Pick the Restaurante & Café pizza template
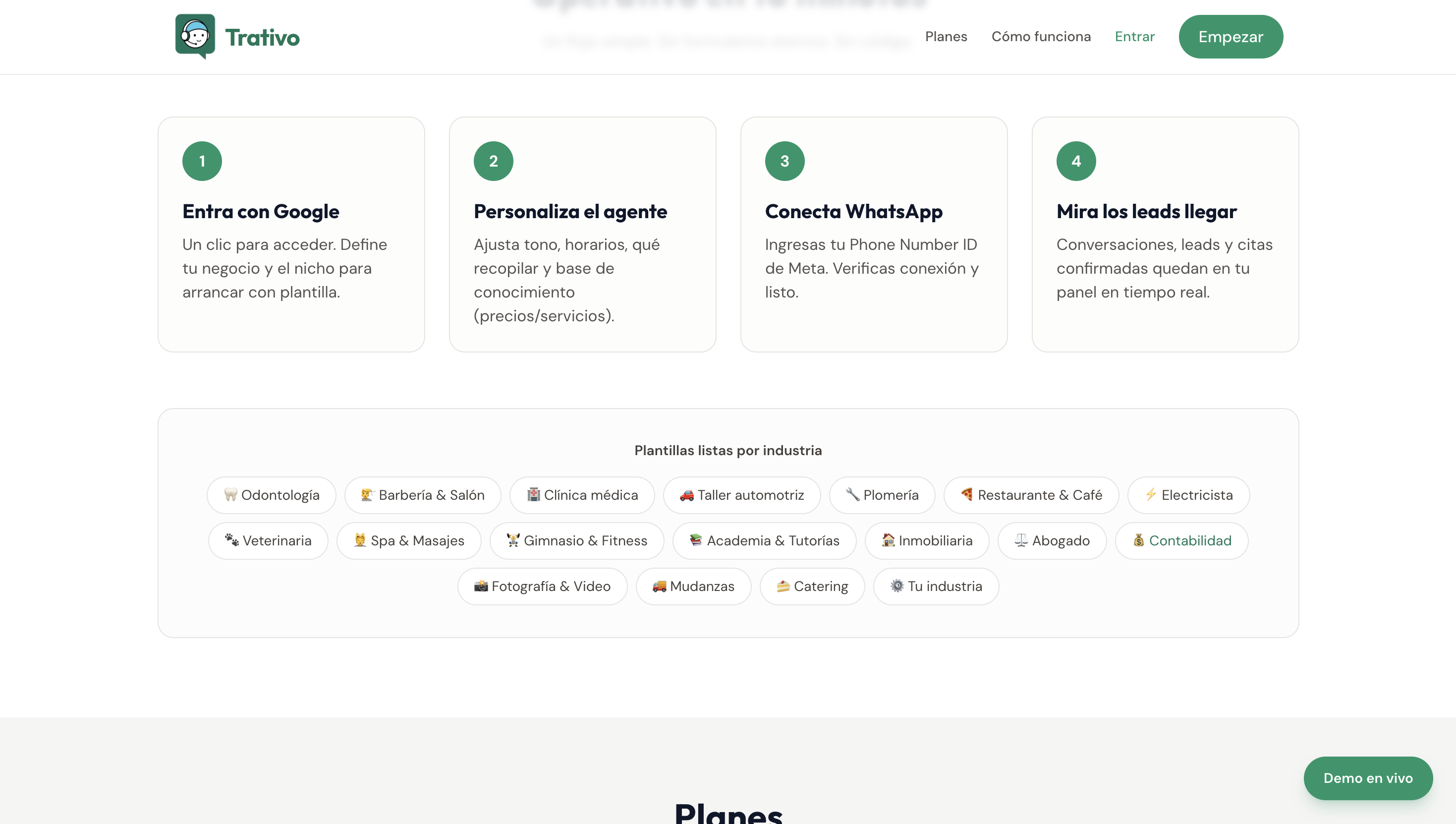Screen dimensions: 1456x824 (1031, 495)
